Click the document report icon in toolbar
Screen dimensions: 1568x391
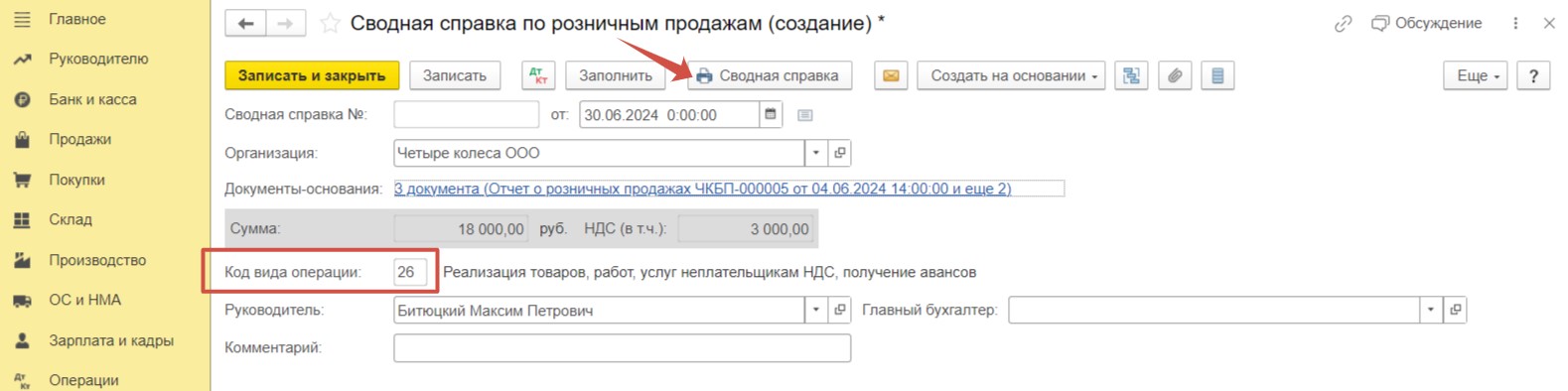pyautogui.click(x=1217, y=75)
